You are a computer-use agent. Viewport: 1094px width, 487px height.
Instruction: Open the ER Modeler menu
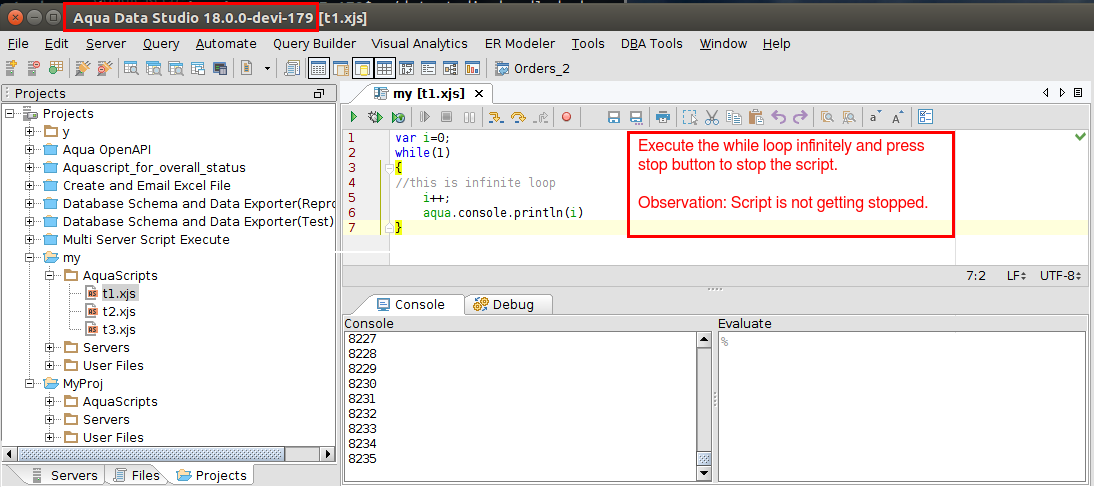point(520,44)
